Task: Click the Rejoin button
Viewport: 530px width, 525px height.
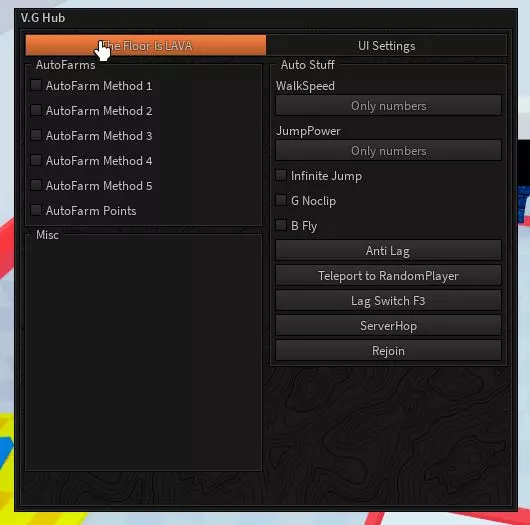Action: (388, 351)
